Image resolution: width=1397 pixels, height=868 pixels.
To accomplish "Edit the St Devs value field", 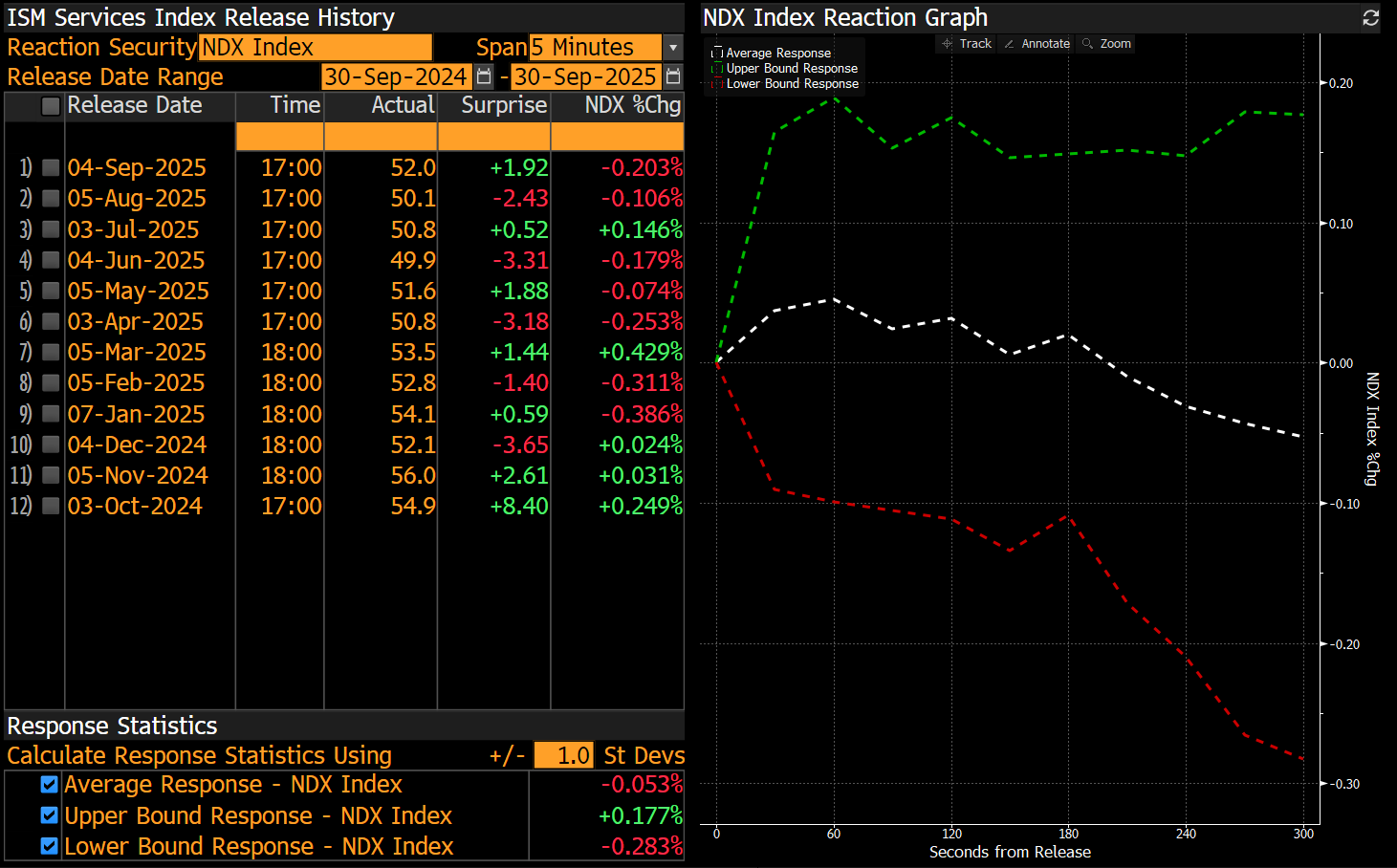I will coord(563,755).
